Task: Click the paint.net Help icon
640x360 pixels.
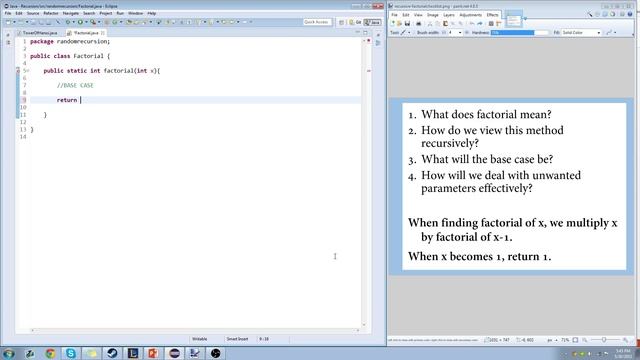Action: (x=630, y=14)
